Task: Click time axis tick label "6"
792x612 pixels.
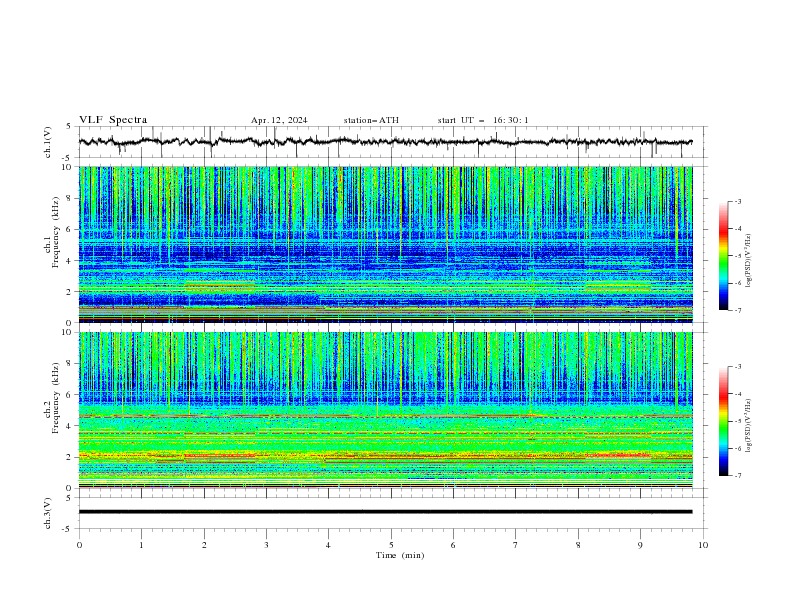Action: coord(453,545)
